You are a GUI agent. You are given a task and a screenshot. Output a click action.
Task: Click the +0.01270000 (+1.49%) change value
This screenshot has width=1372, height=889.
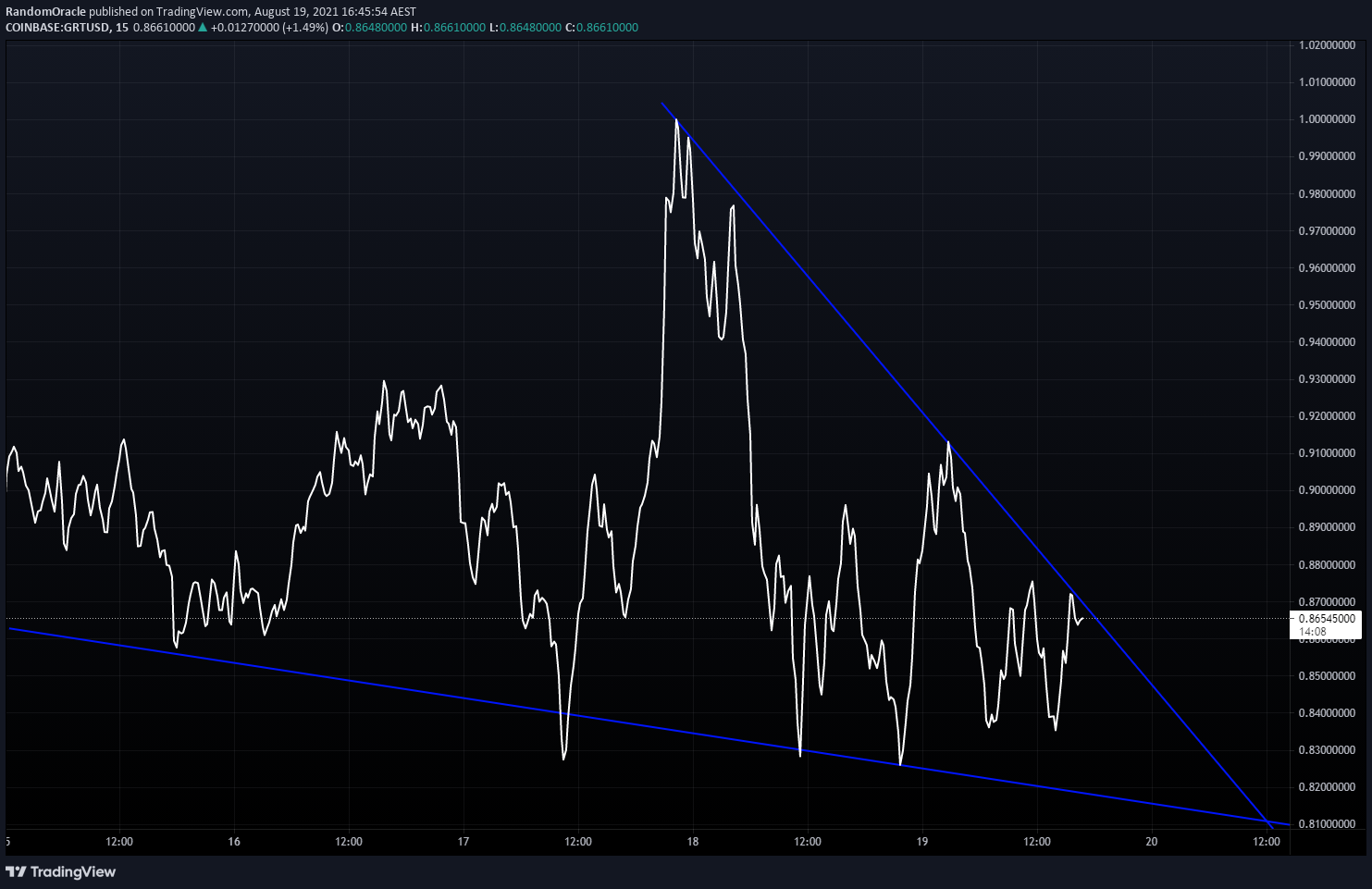pos(269,28)
